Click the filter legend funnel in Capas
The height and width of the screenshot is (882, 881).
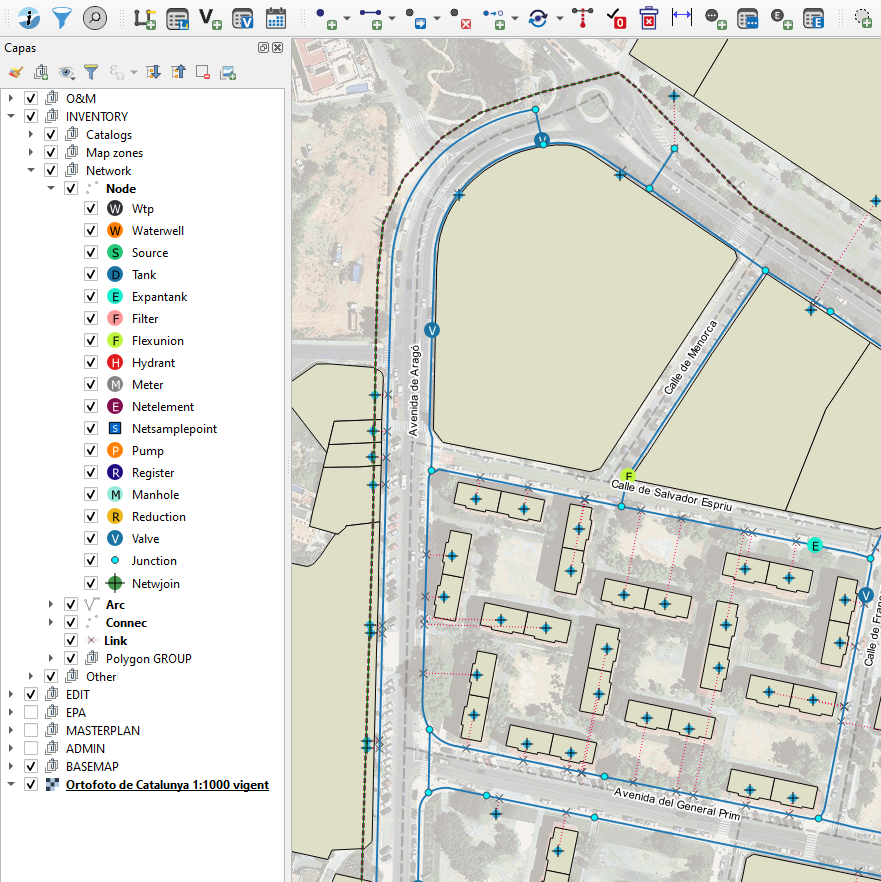(x=91, y=72)
